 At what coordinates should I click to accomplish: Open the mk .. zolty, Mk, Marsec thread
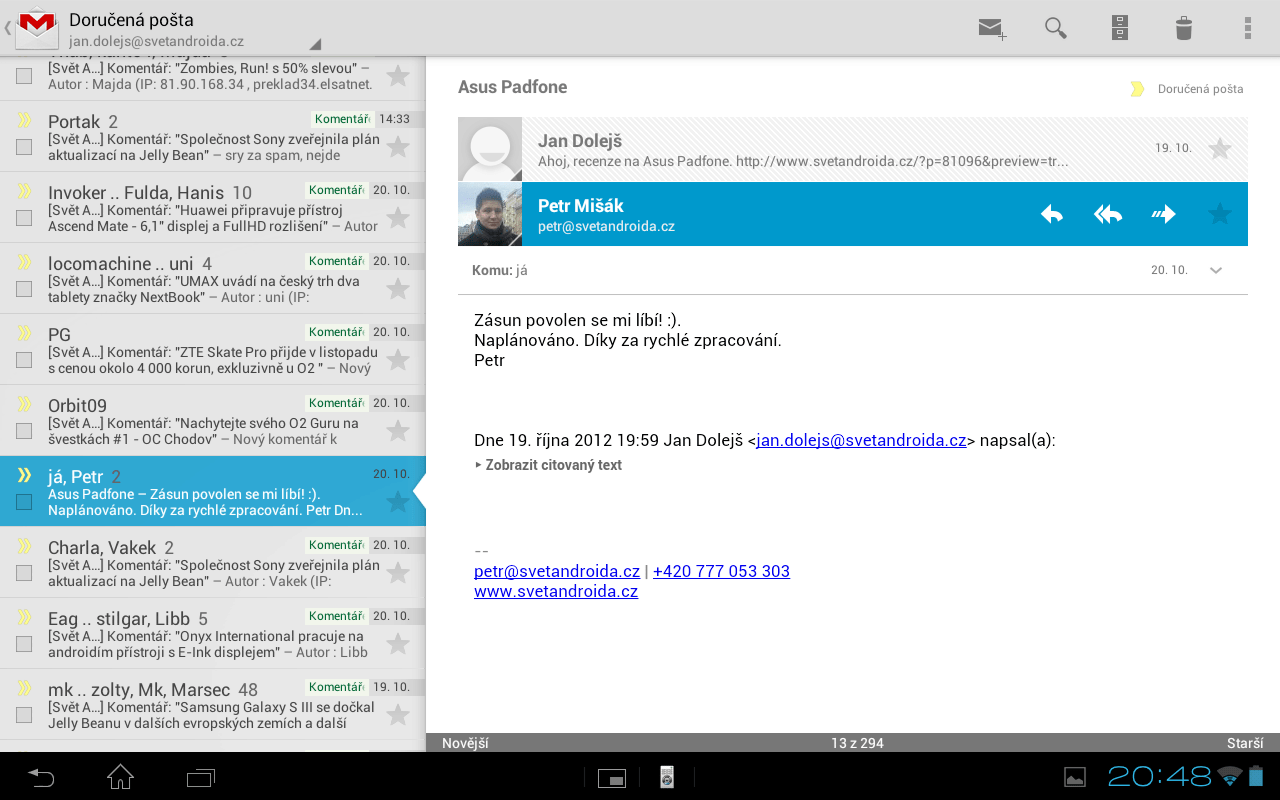pyautogui.click(x=213, y=704)
